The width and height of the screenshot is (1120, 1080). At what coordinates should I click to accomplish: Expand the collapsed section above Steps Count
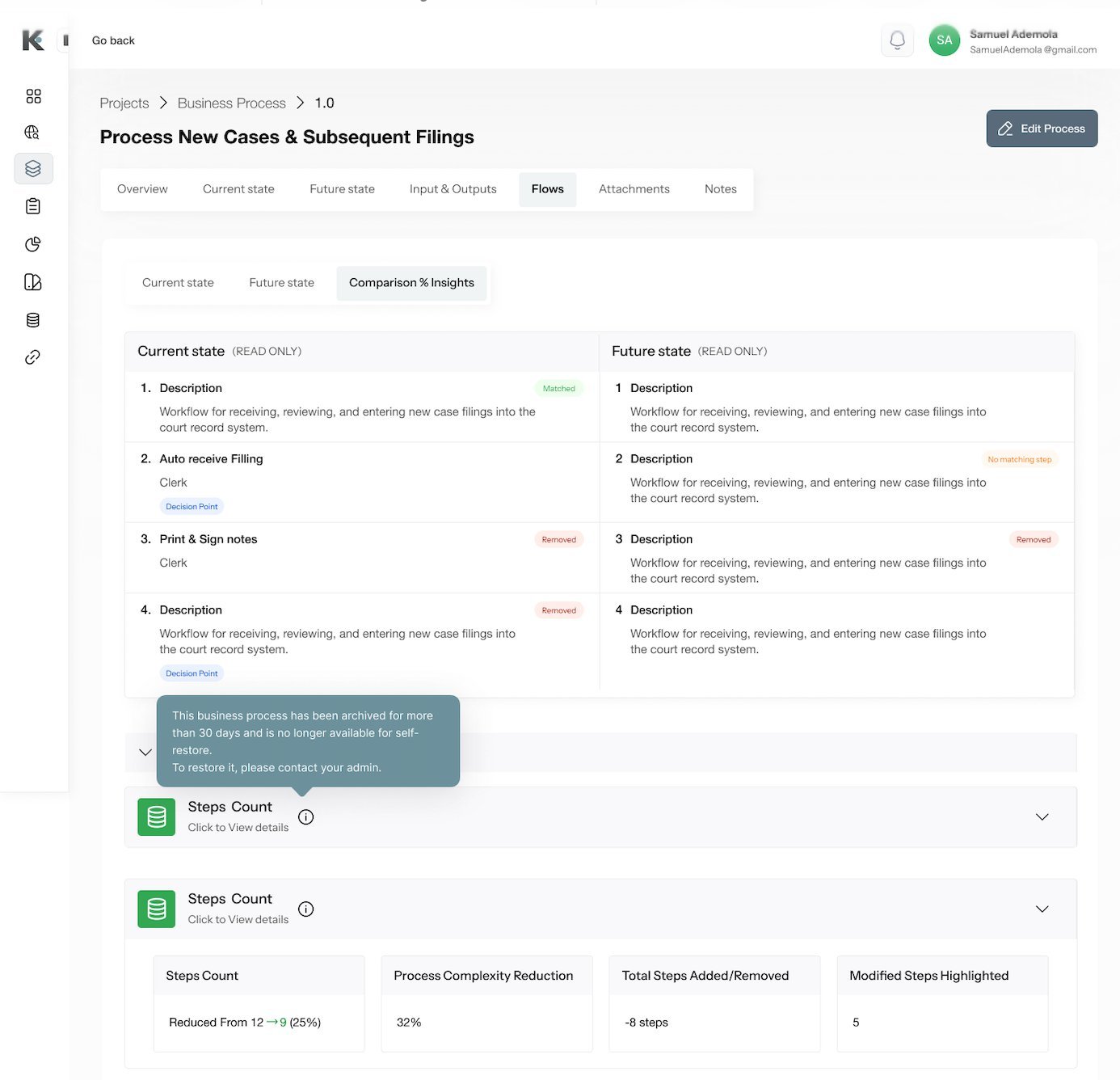click(x=145, y=753)
